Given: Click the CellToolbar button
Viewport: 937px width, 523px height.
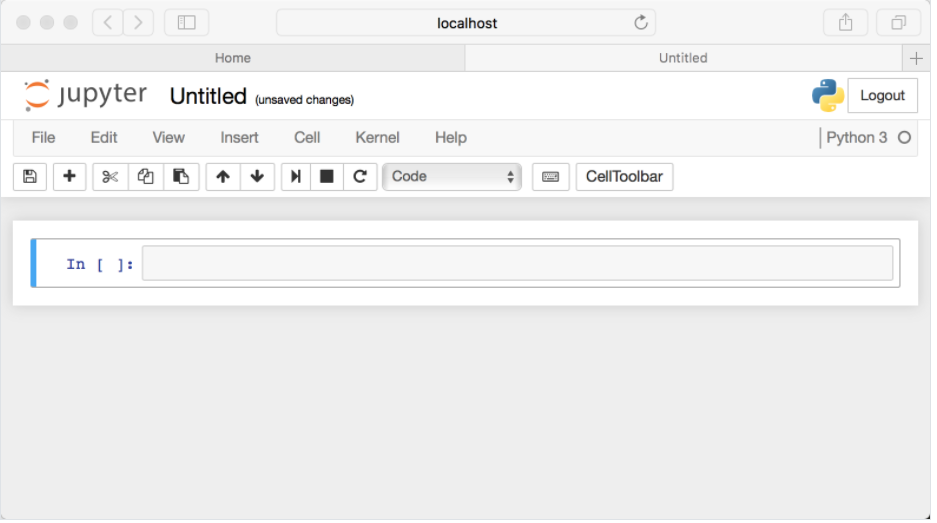Looking at the screenshot, I should pos(624,177).
